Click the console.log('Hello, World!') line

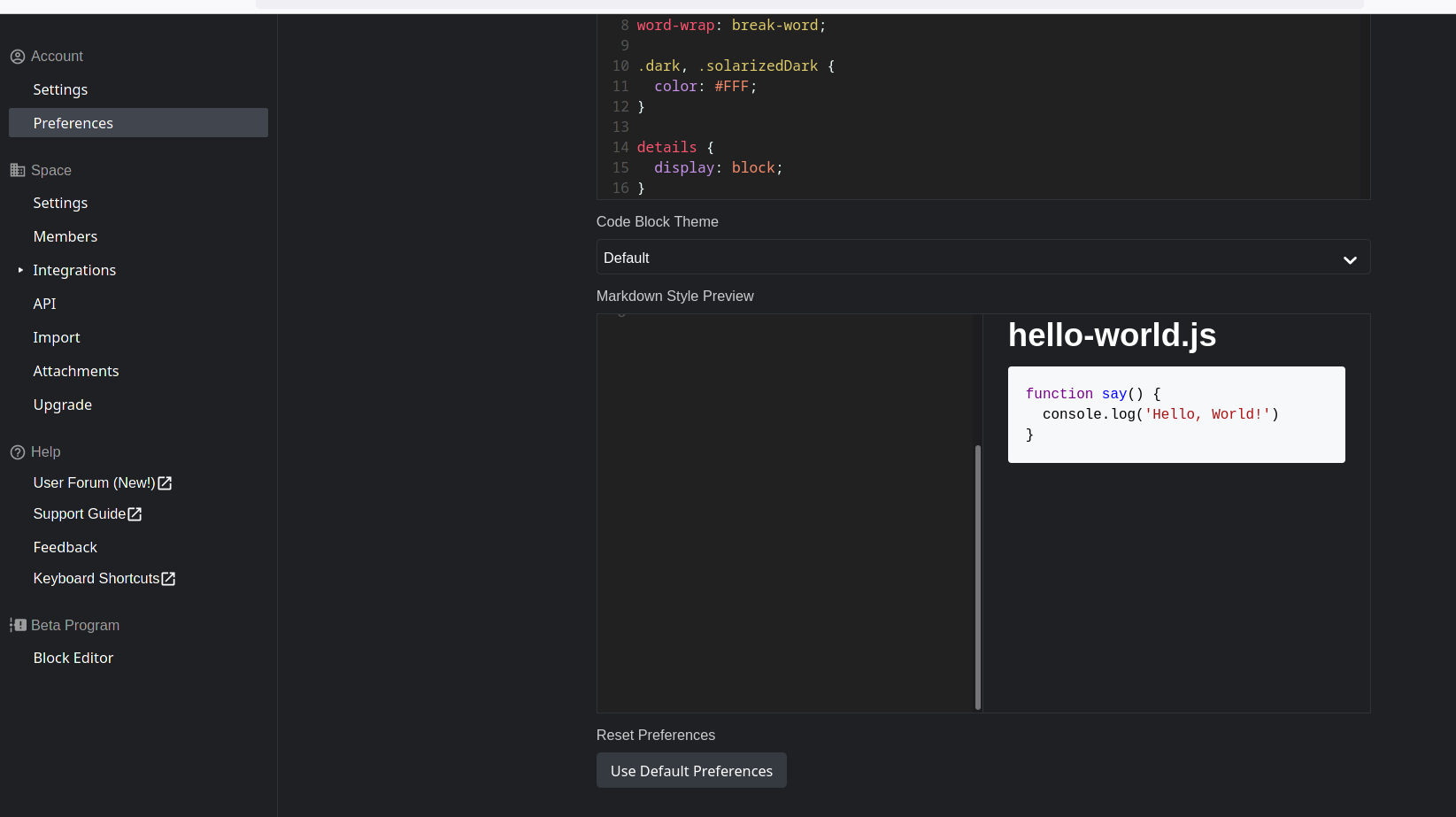[1160, 414]
